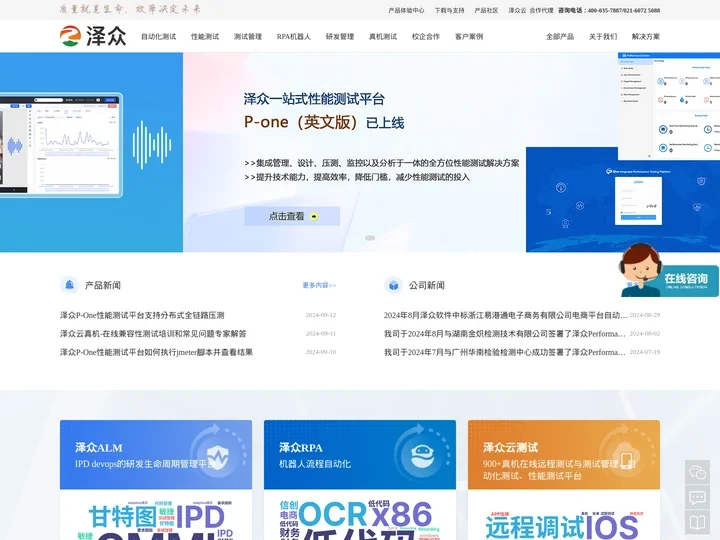The image size is (720, 540).
Task: Open the 泽众云测试 product card
Action: point(564,455)
